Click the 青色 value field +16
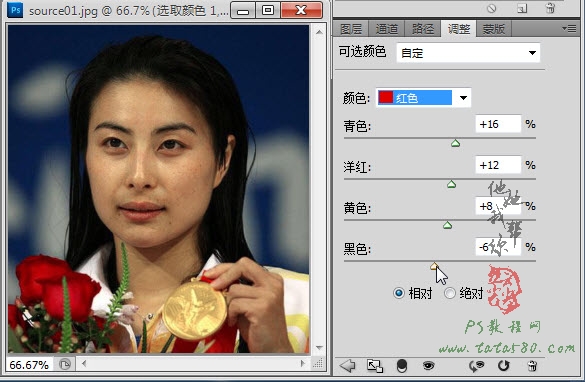 498,124
